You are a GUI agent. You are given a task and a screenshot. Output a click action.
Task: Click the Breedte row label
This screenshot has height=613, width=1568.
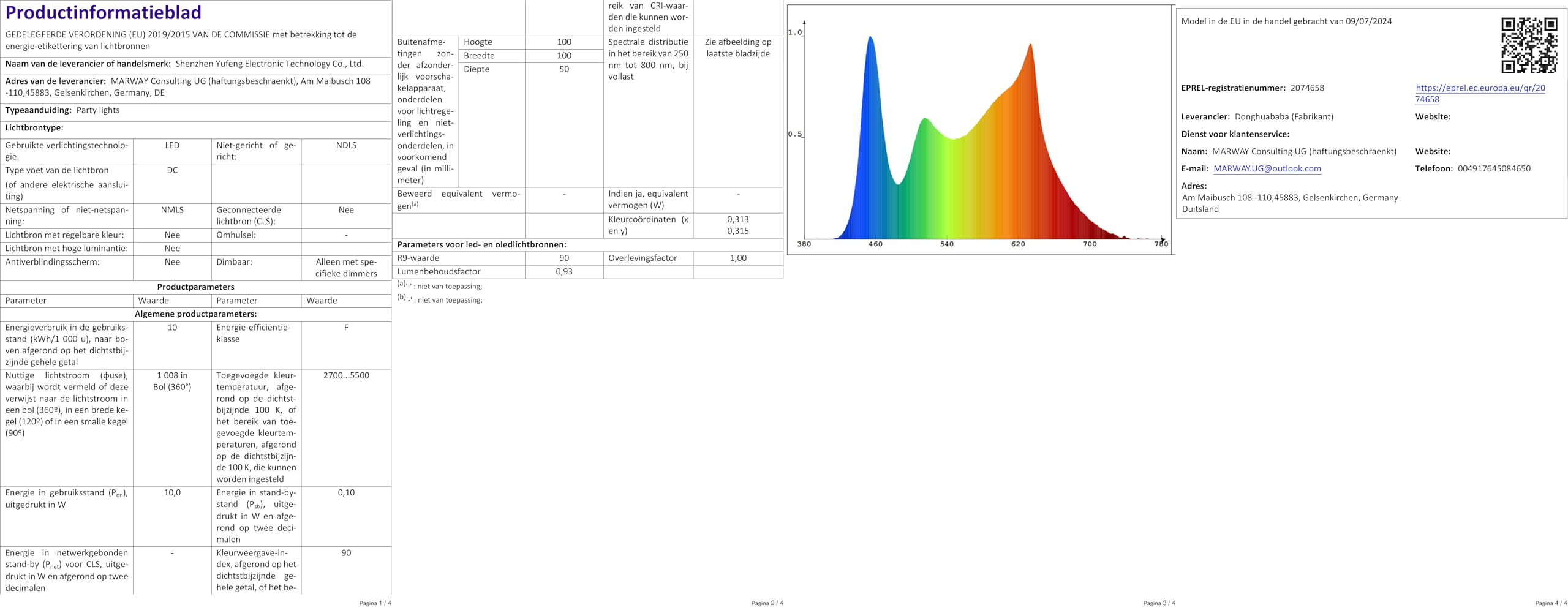[x=479, y=56]
